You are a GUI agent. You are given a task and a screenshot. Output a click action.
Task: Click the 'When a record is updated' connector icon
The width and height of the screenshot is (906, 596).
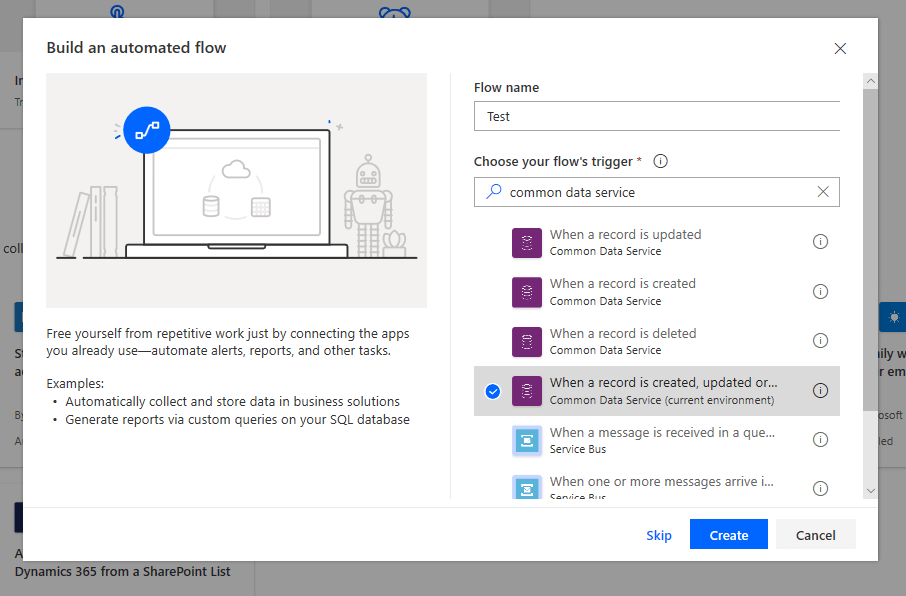coord(526,243)
